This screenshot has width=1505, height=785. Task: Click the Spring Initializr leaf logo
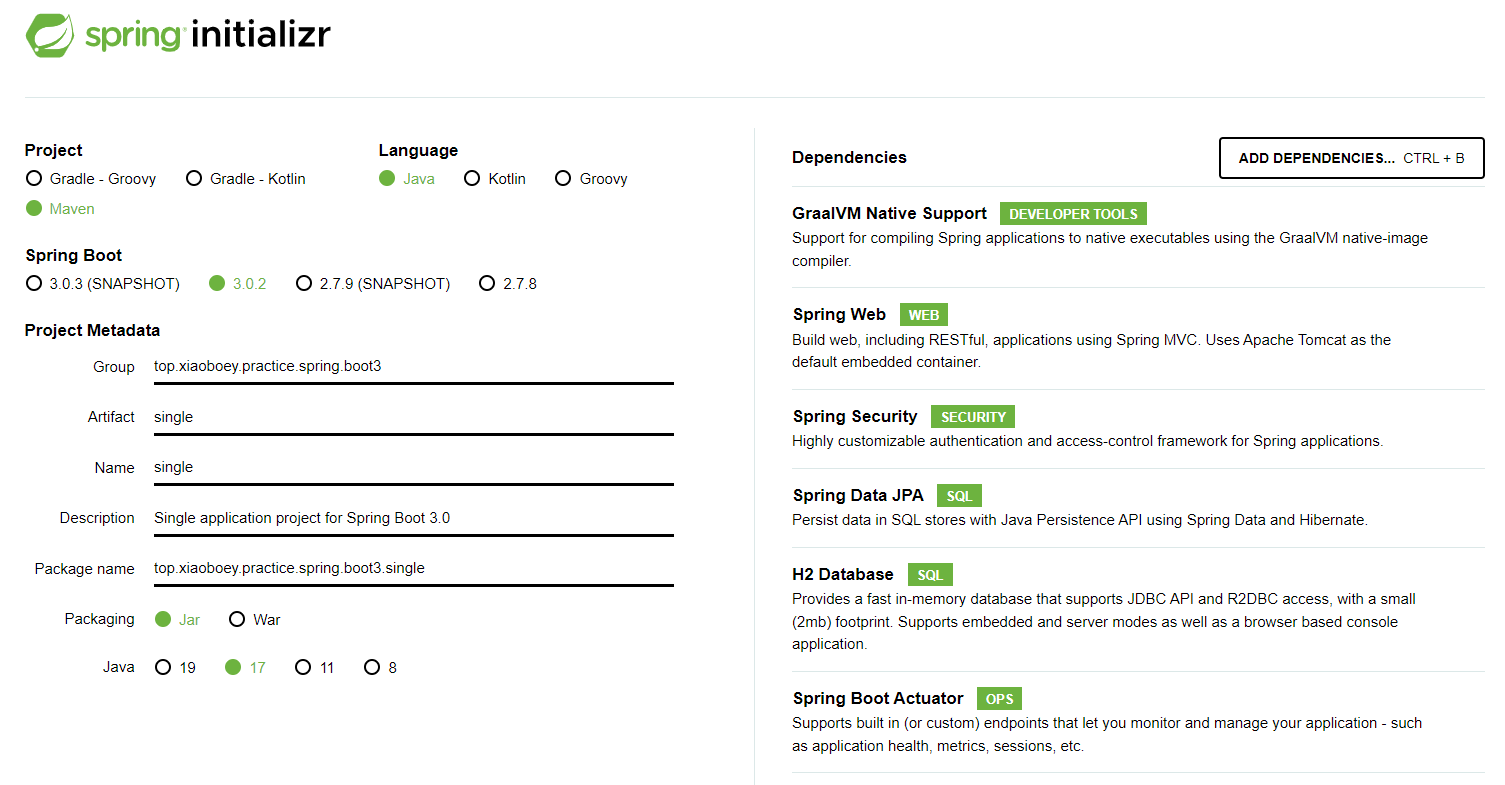tap(50, 35)
